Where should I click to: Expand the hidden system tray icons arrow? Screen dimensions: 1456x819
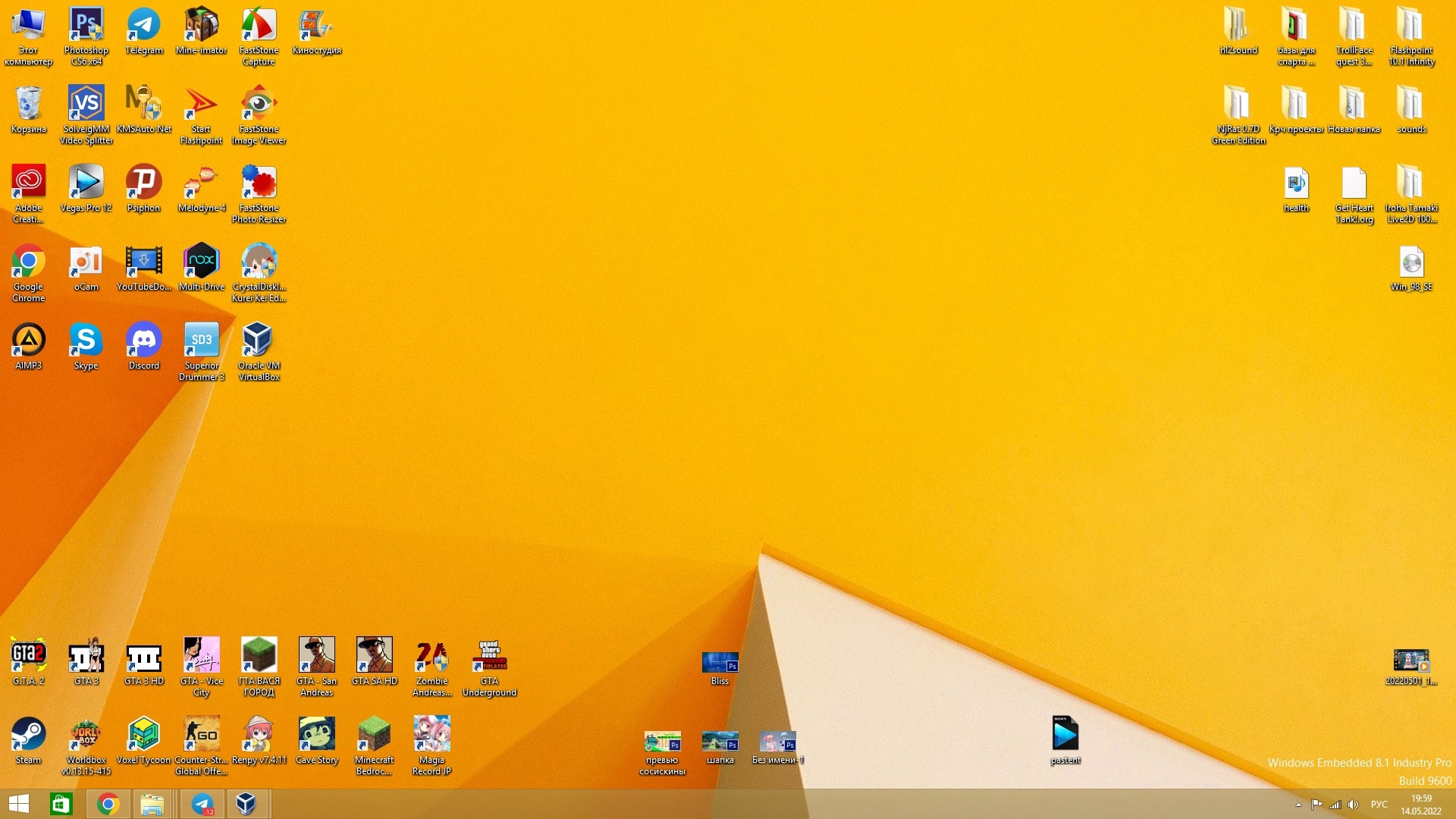tap(1298, 805)
